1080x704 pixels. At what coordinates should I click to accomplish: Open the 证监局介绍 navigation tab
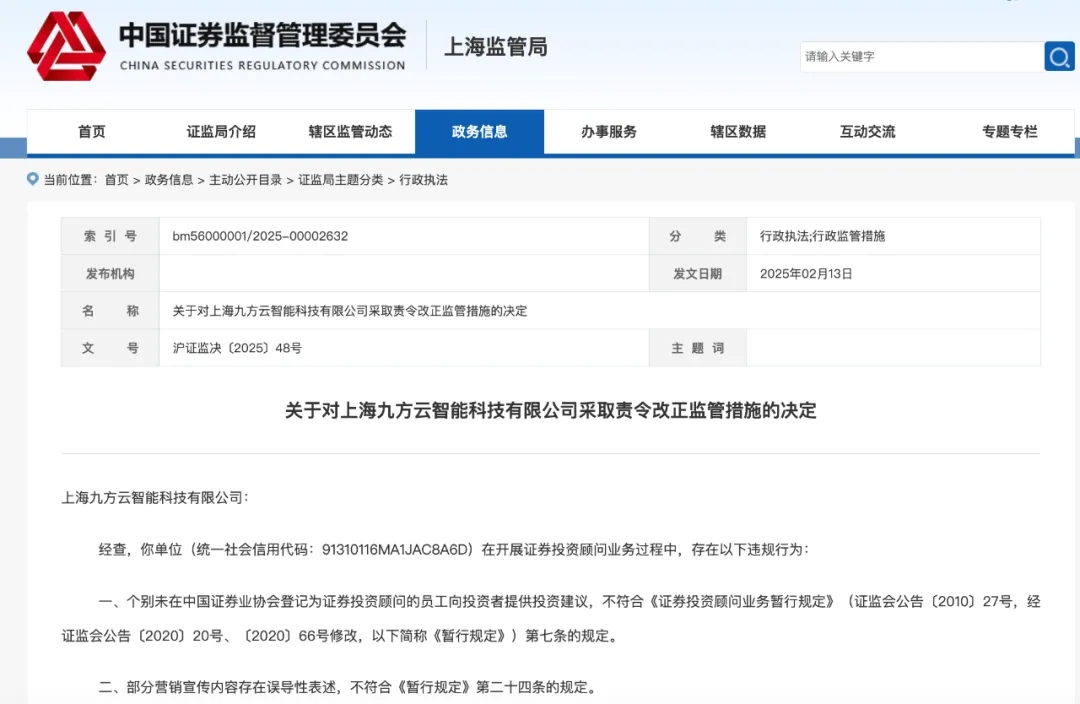pos(221,132)
